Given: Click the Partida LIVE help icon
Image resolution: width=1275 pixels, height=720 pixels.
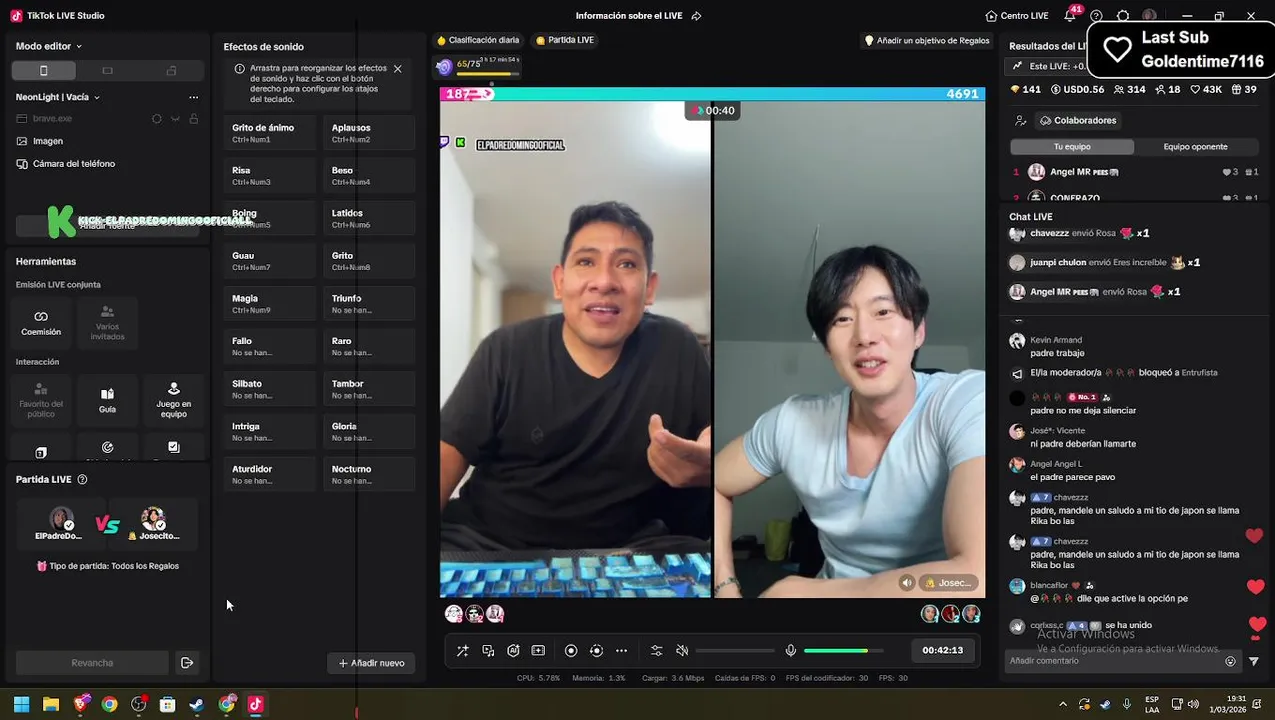Looking at the screenshot, I should [x=82, y=479].
